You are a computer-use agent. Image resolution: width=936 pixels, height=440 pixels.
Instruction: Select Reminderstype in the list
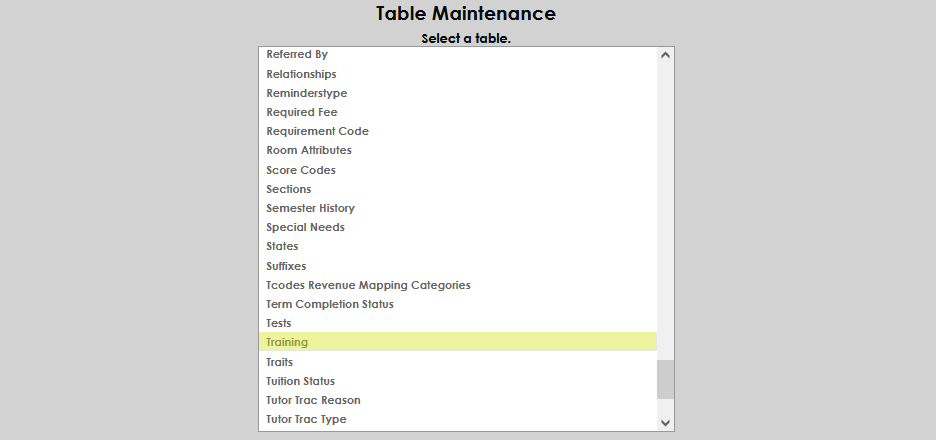point(306,93)
